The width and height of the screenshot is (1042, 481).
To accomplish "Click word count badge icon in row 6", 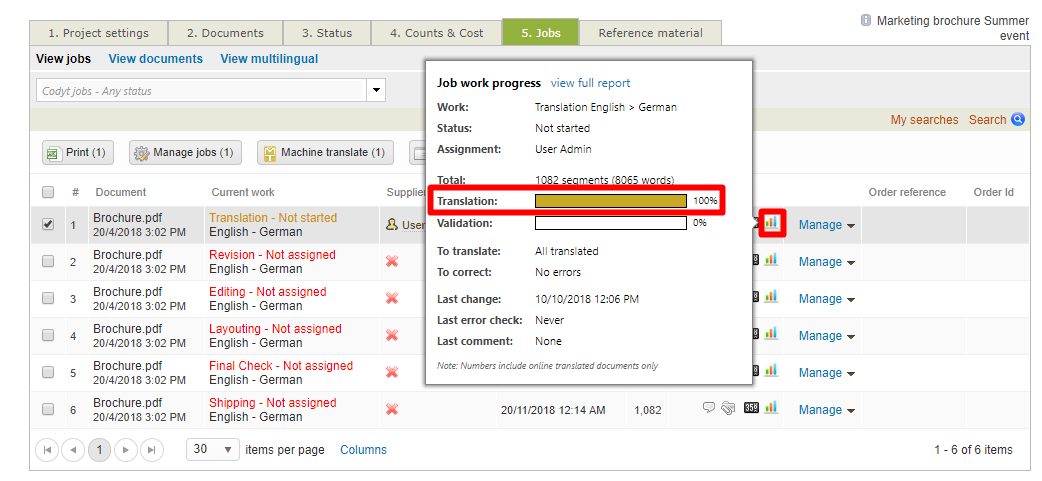I will tap(751, 408).
